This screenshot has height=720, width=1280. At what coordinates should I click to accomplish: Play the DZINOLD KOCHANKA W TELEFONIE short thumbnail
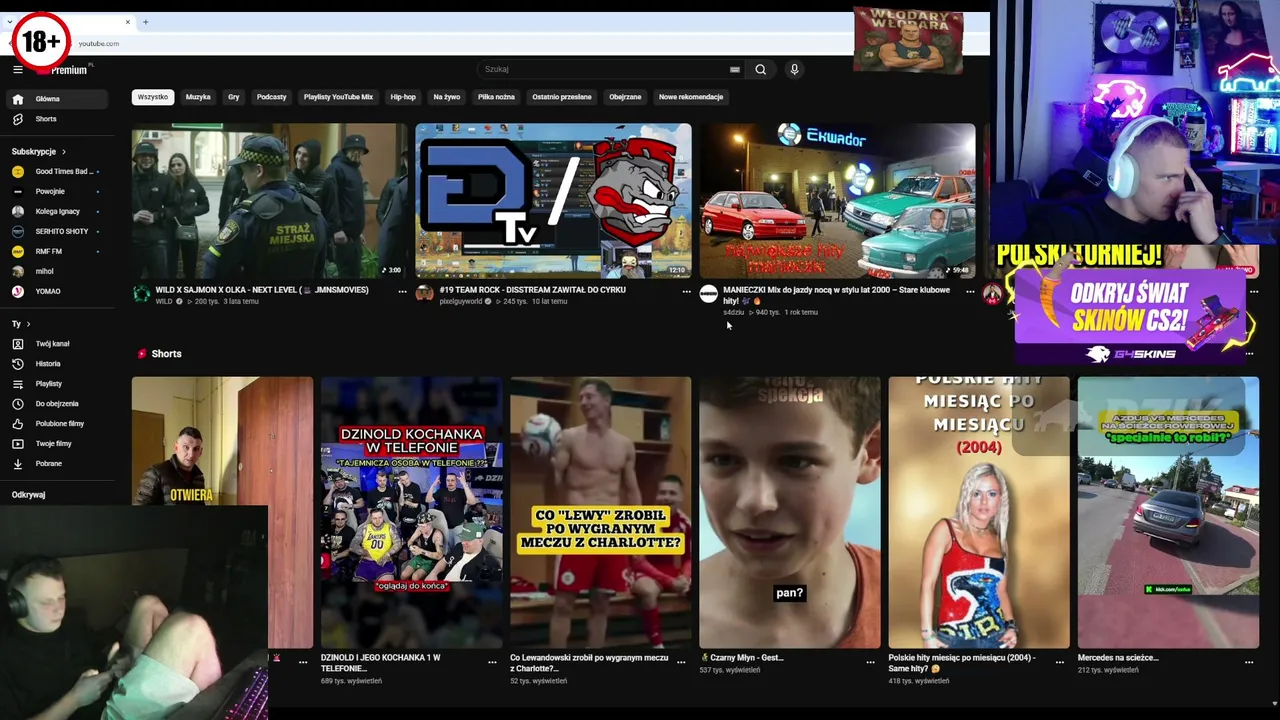411,512
